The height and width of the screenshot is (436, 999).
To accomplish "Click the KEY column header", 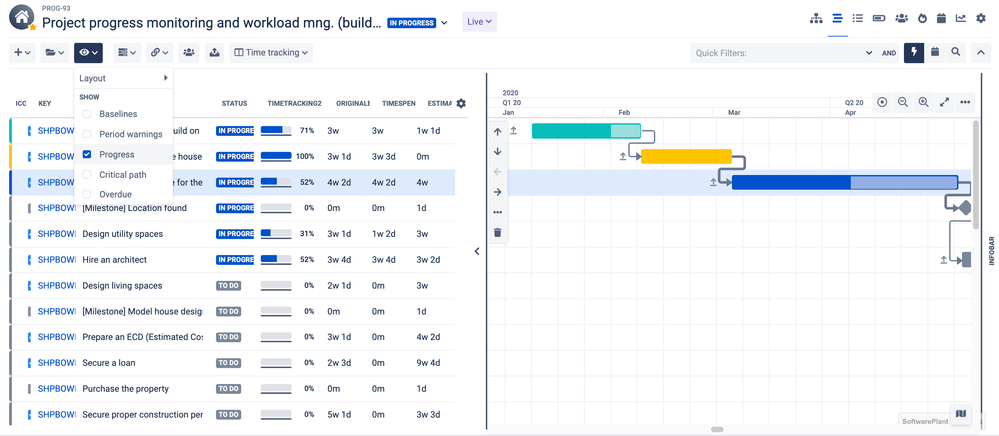I will pos(45,103).
